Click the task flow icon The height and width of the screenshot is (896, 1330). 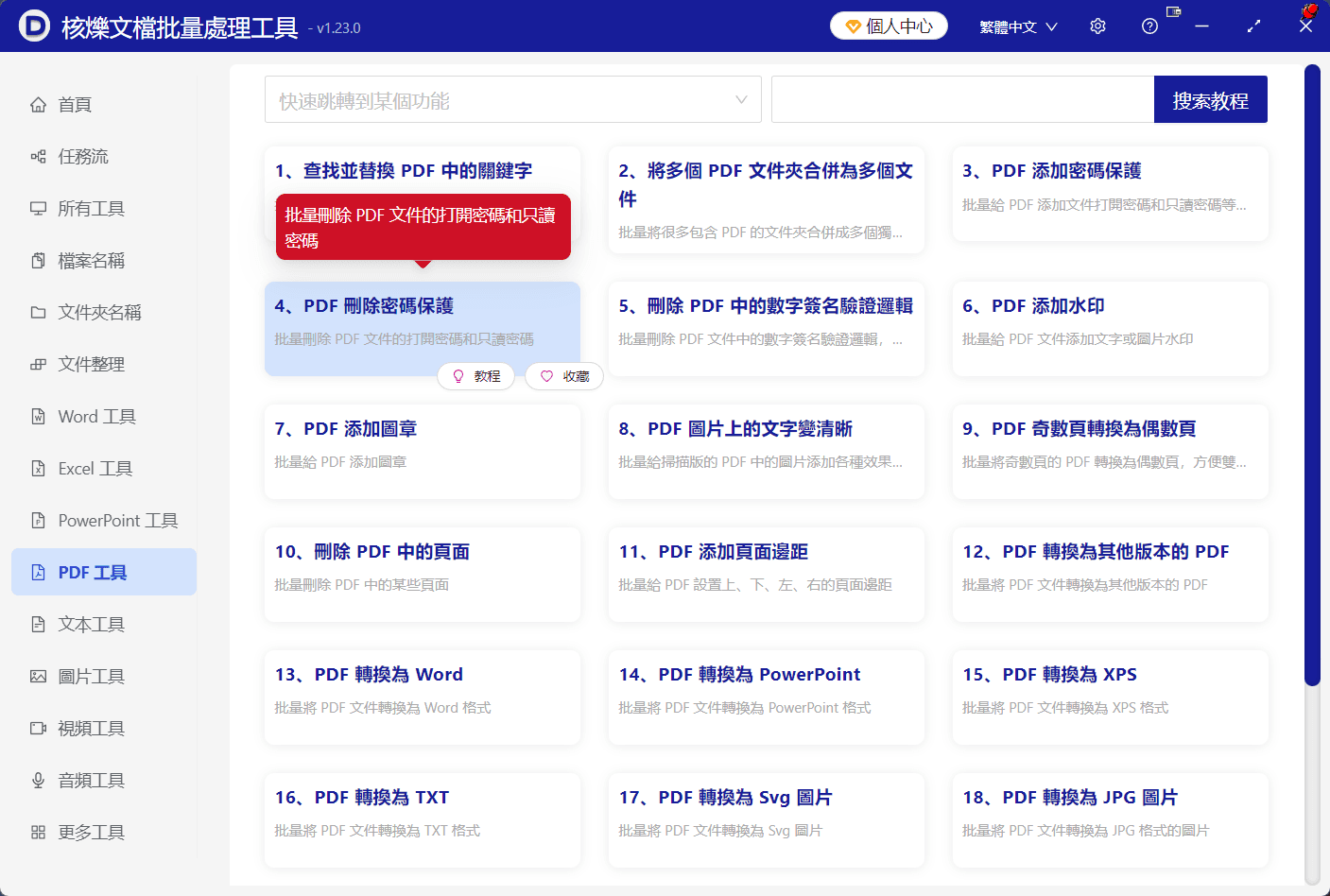coord(38,157)
